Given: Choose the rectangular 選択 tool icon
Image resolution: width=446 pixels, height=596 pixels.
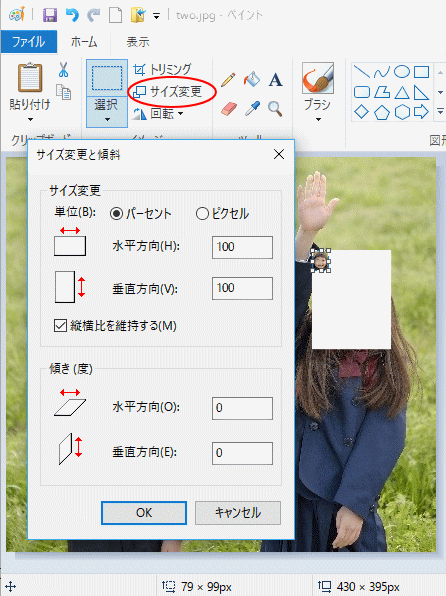Looking at the screenshot, I should [107, 78].
